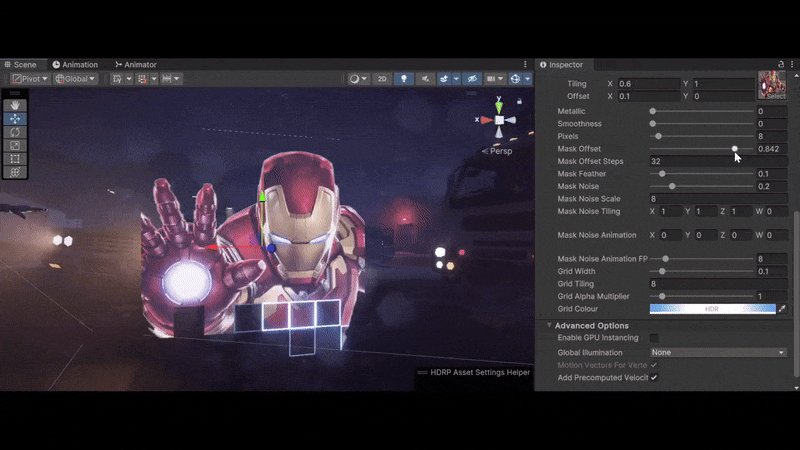Select the Hand view tool
800x450 pixels.
pyautogui.click(x=15, y=105)
